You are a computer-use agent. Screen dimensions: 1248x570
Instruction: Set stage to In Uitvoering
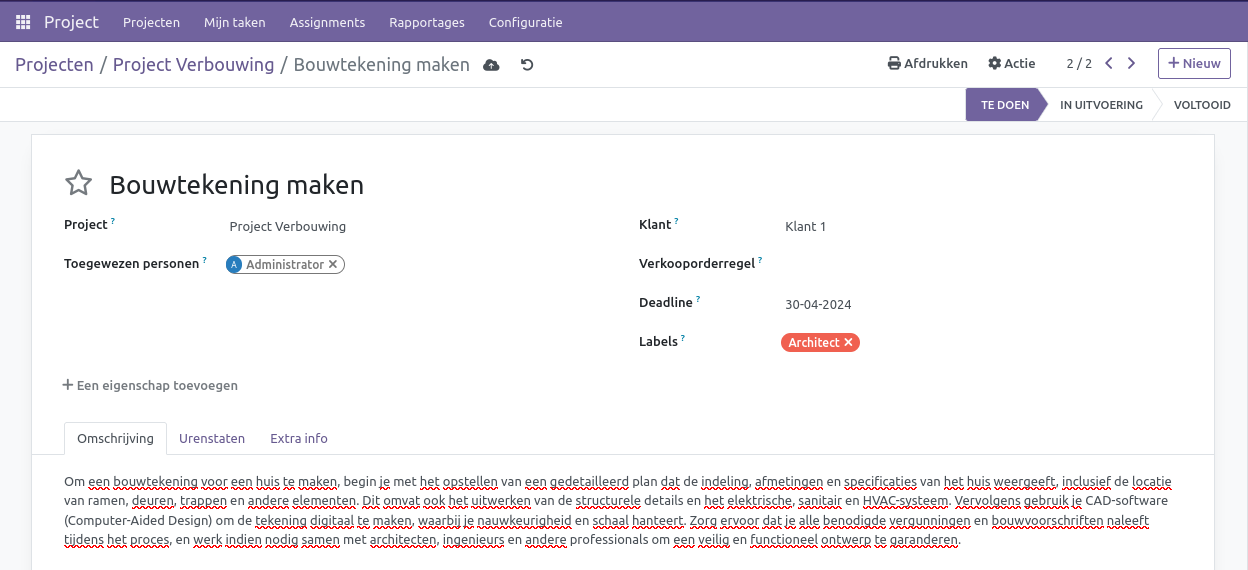1101,105
